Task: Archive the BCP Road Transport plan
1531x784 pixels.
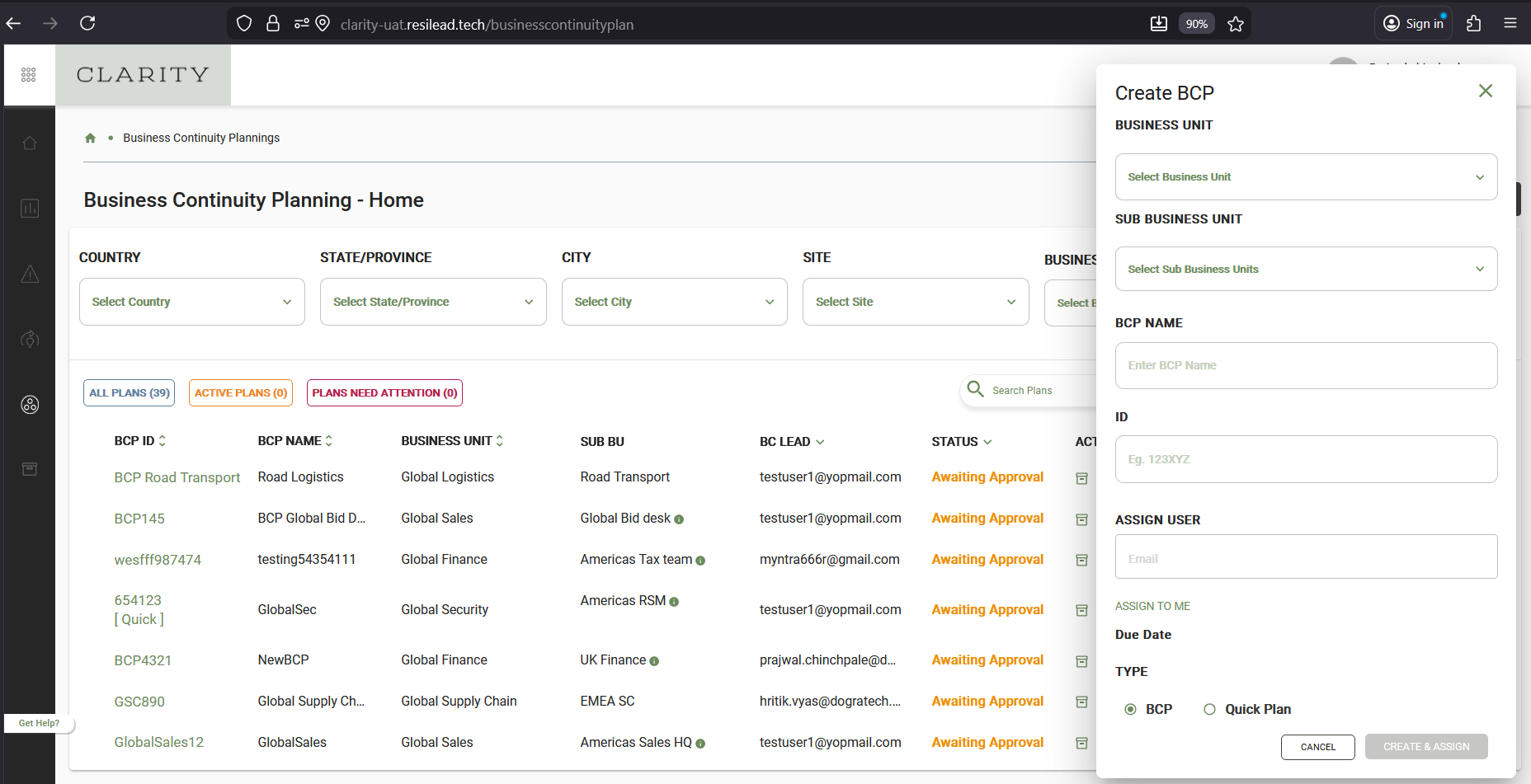Action: (1082, 478)
